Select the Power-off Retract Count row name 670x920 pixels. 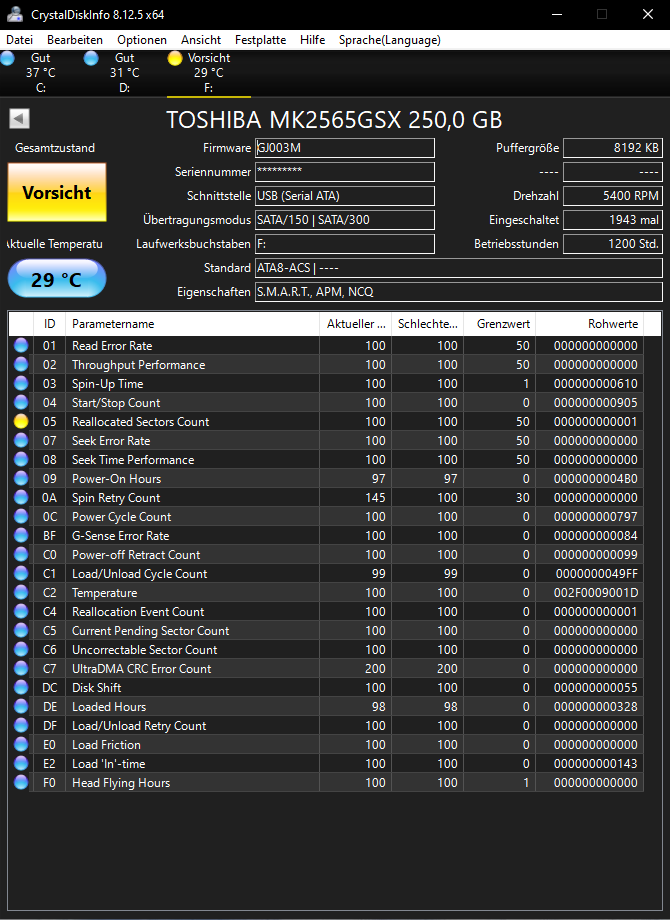[136, 555]
